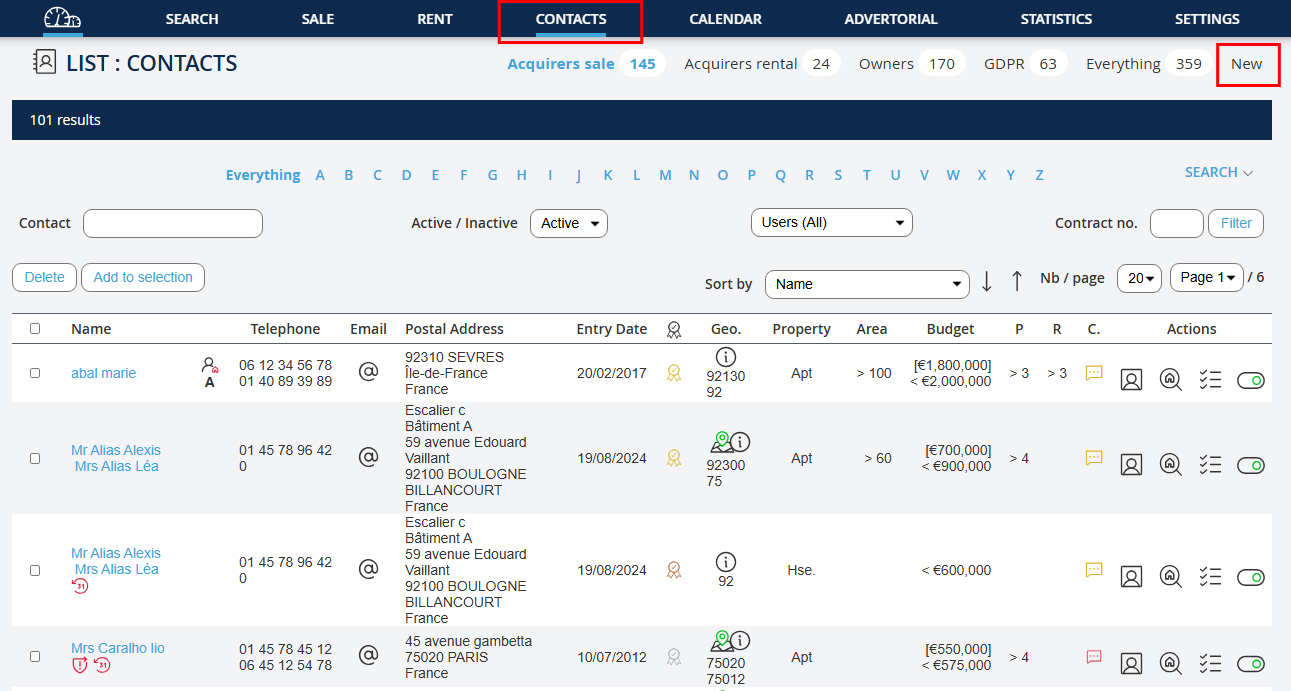Check the select-all checkbox in table header
The width and height of the screenshot is (1291, 691).
pyautogui.click(x=35, y=329)
